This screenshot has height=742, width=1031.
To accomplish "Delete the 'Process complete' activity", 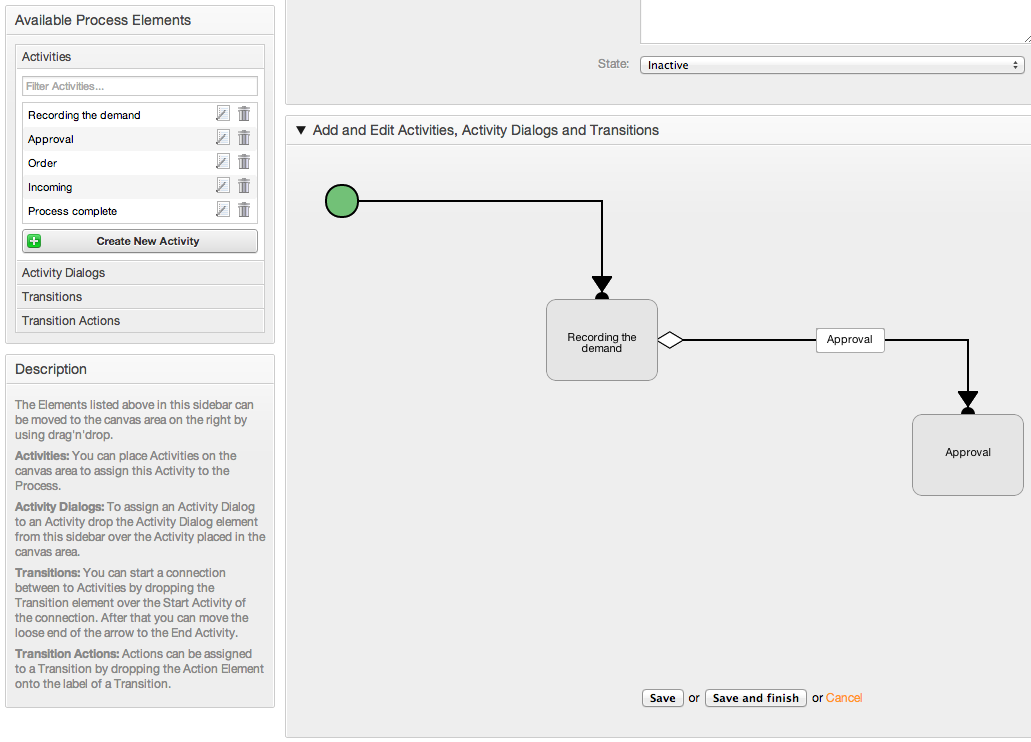I will coord(244,210).
